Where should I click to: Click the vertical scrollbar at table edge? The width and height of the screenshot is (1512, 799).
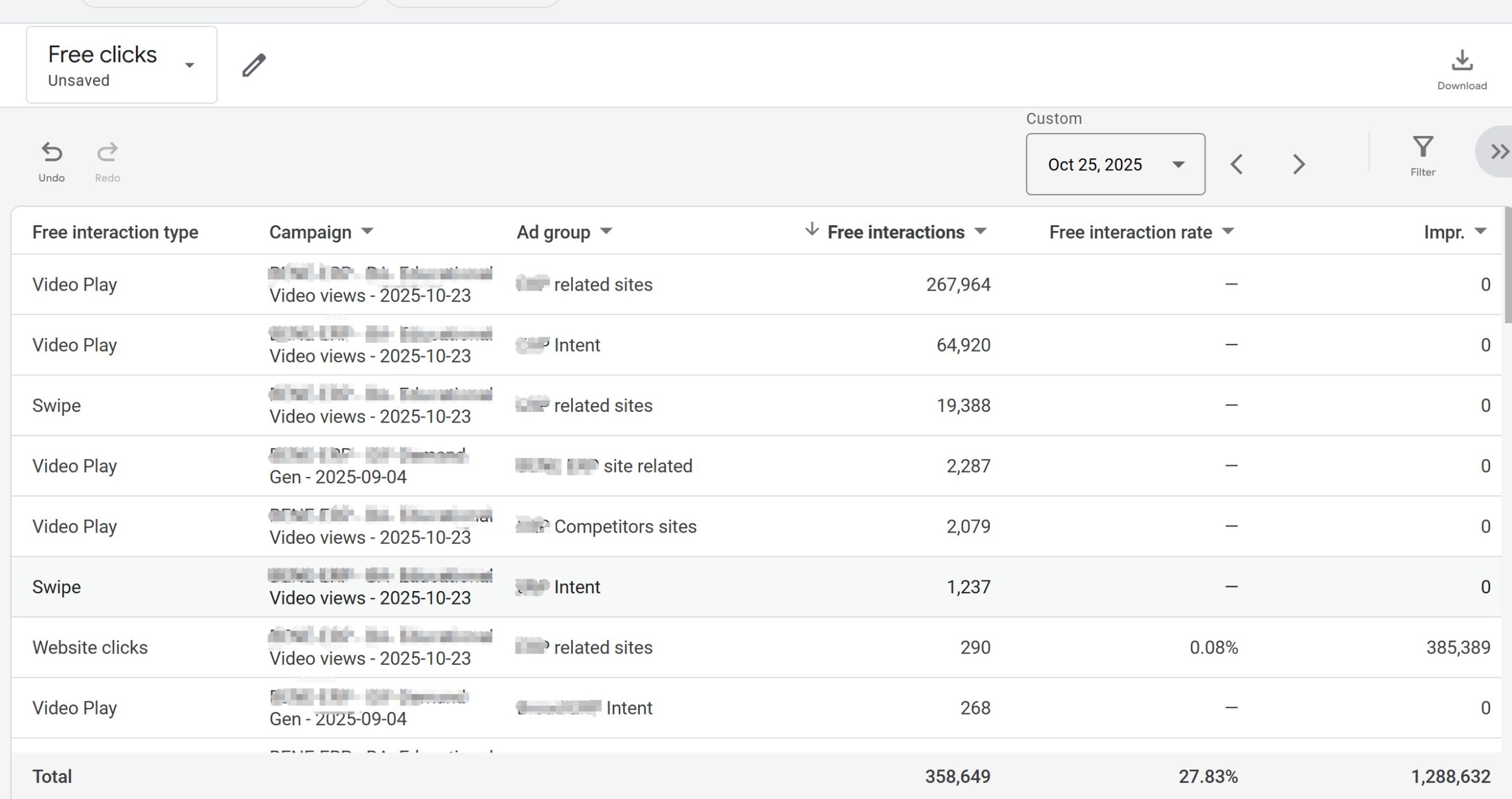[1507, 266]
